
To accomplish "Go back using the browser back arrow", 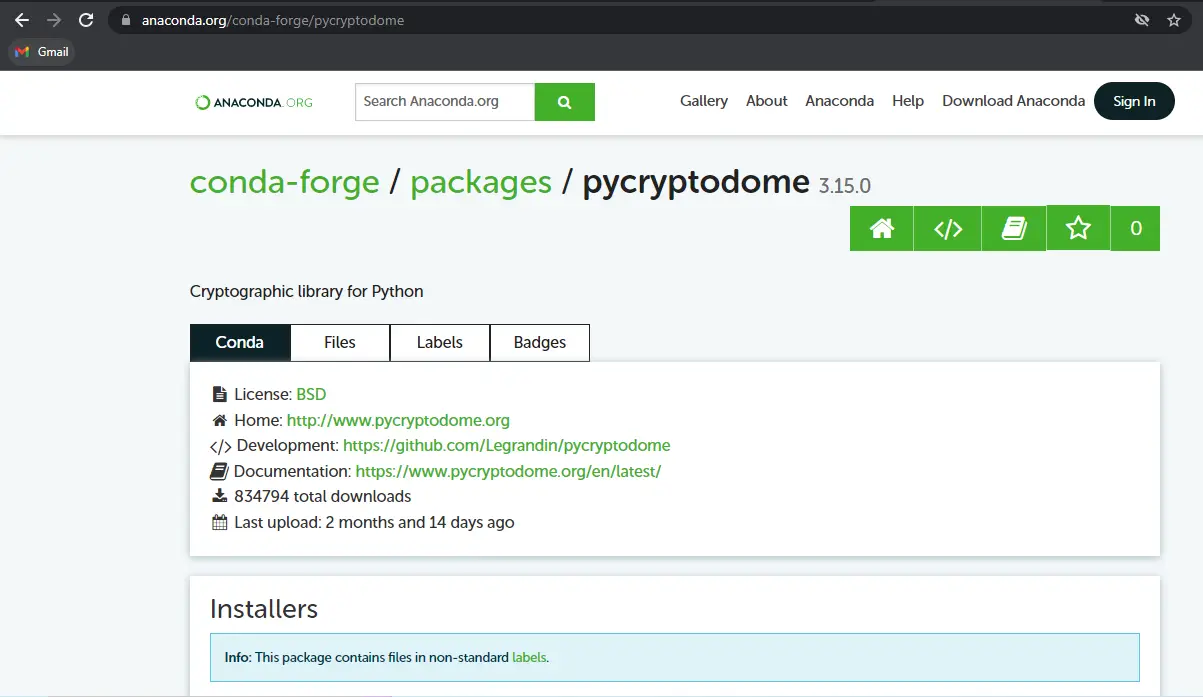I will tap(22, 20).
